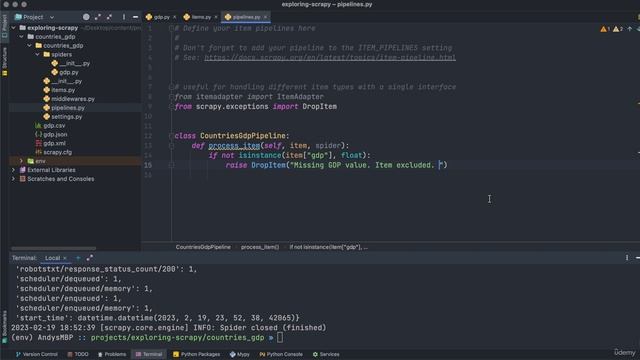The height and width of the screenshot is (360, 640).
Task: Jump to previous highlighted error arrow
Action: (x=629, y=29)
